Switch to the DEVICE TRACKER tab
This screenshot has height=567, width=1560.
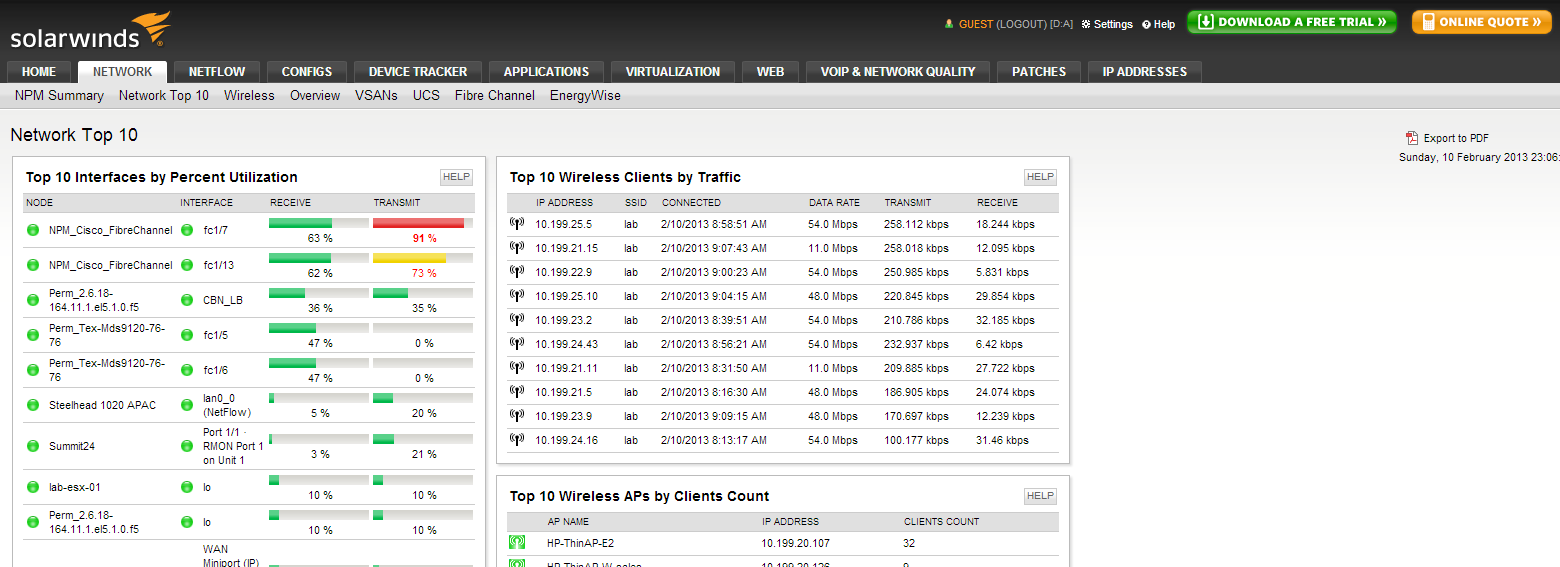click(x=418, y=72)
